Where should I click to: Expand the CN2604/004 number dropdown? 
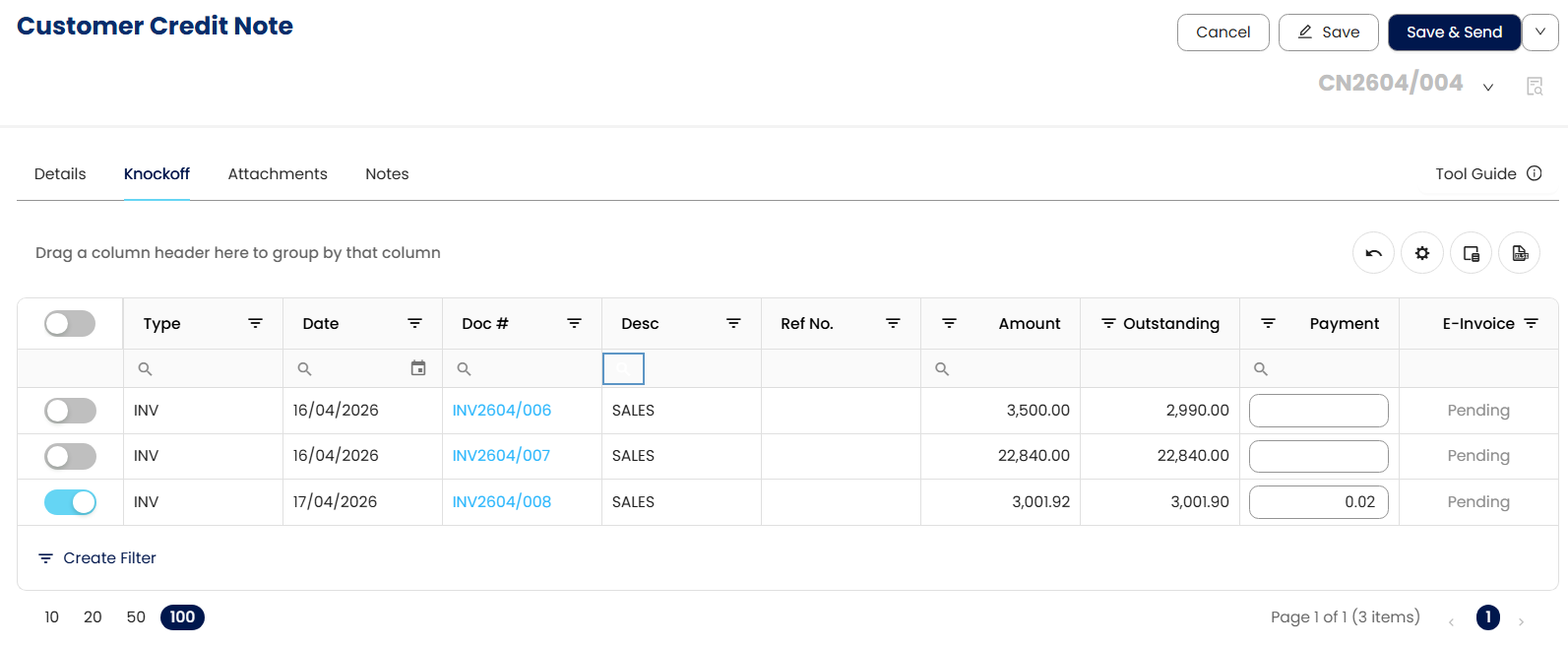(1488, 87)
